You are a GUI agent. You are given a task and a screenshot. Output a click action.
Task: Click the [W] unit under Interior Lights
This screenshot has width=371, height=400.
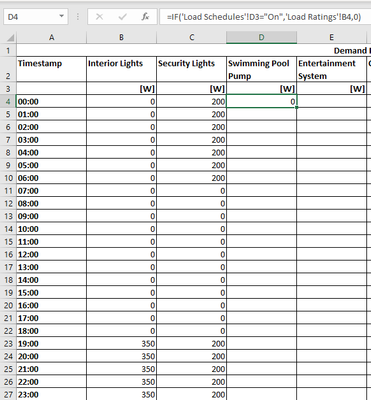pyautogui.click(x=121, y=89)
